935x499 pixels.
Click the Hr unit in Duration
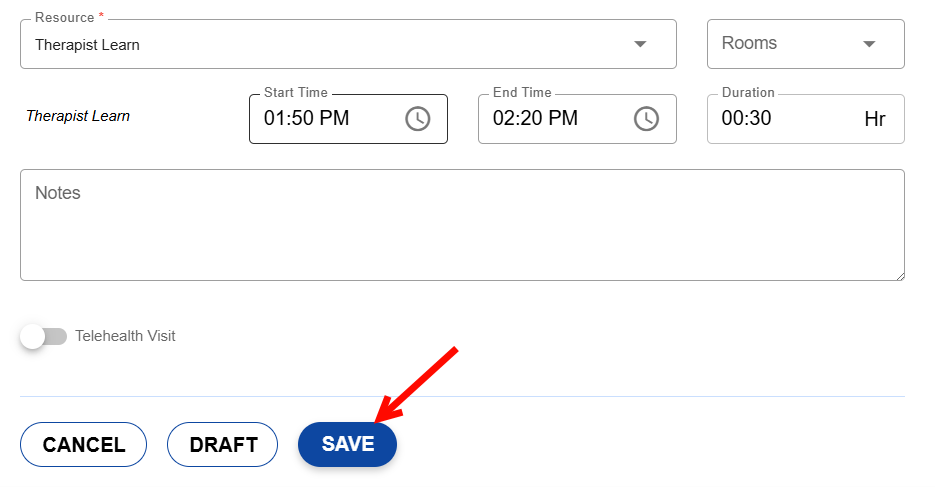pyautogui.click(x=874, y=119)
